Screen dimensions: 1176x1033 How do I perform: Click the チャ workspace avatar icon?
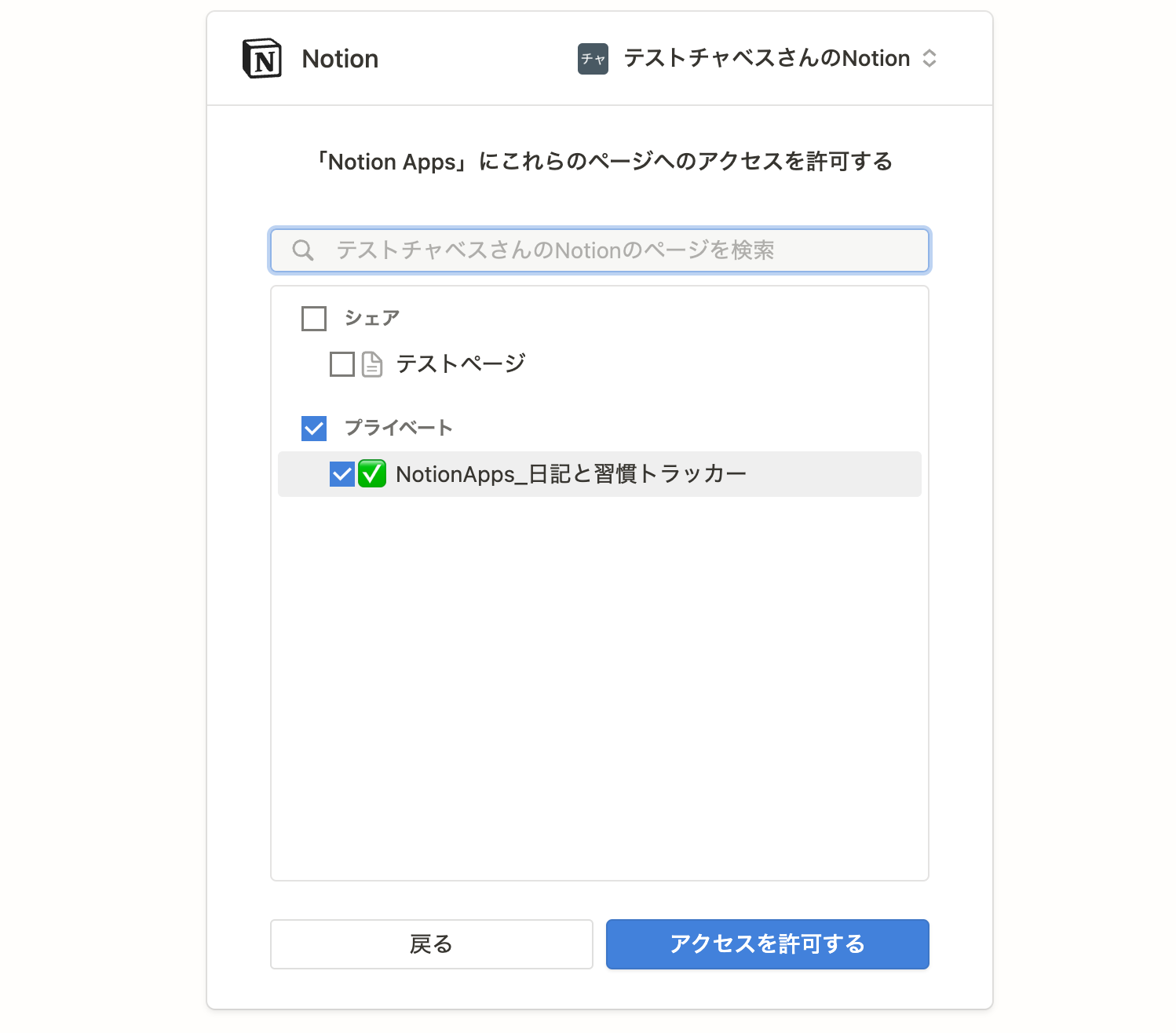point(593,59)
